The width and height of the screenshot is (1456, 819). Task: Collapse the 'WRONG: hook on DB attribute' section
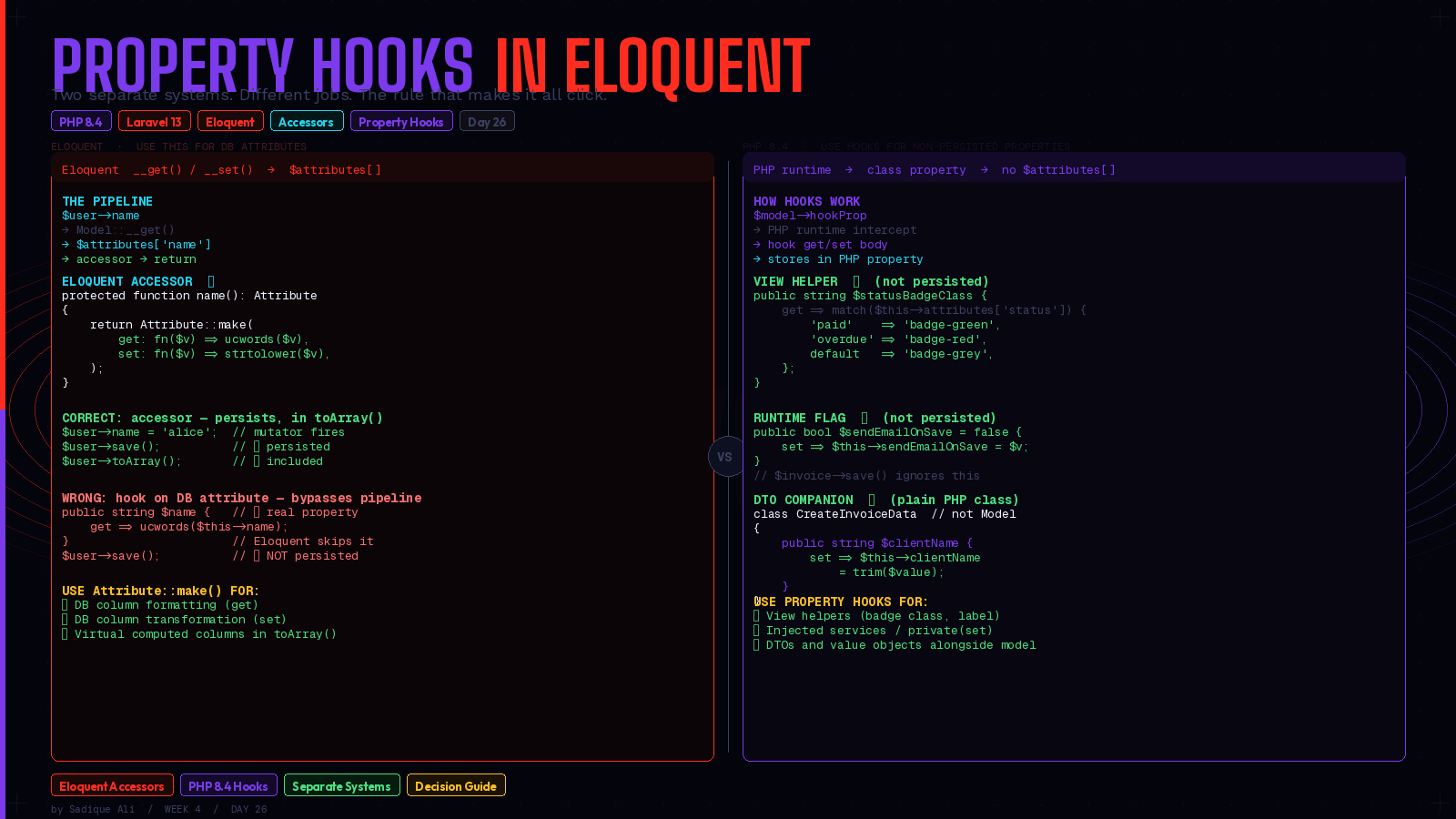pos(241,498)
